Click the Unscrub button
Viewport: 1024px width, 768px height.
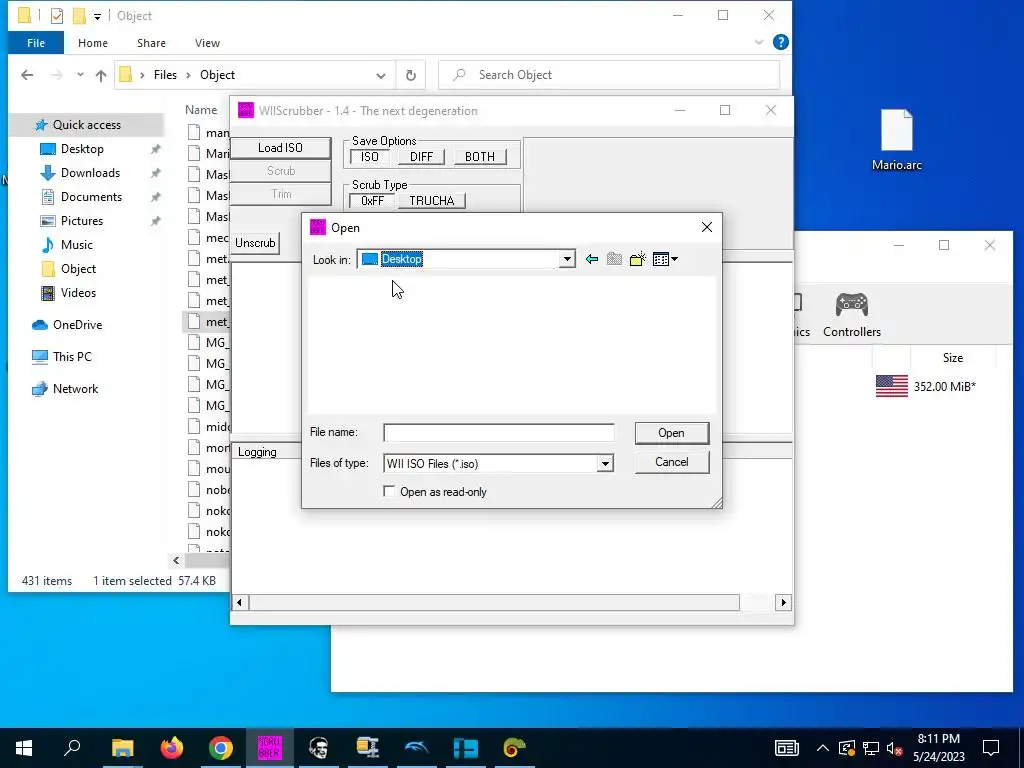[255, 243]
